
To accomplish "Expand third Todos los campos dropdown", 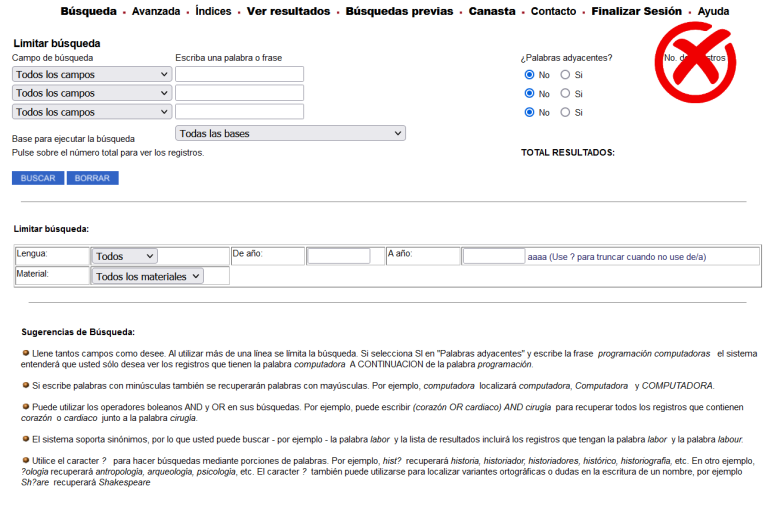I will (x=92, y=112).
